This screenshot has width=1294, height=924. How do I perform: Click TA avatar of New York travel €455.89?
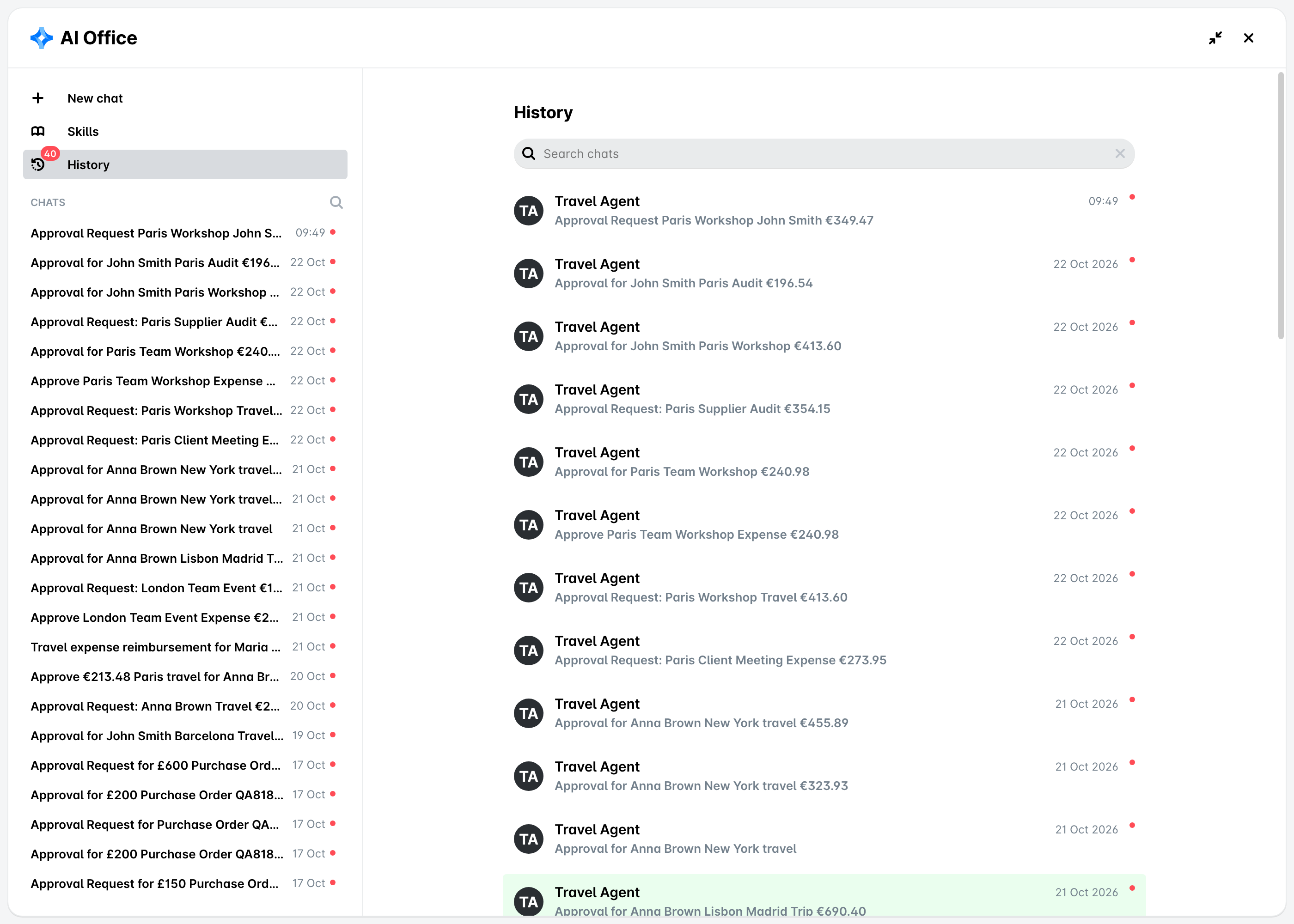529,713
